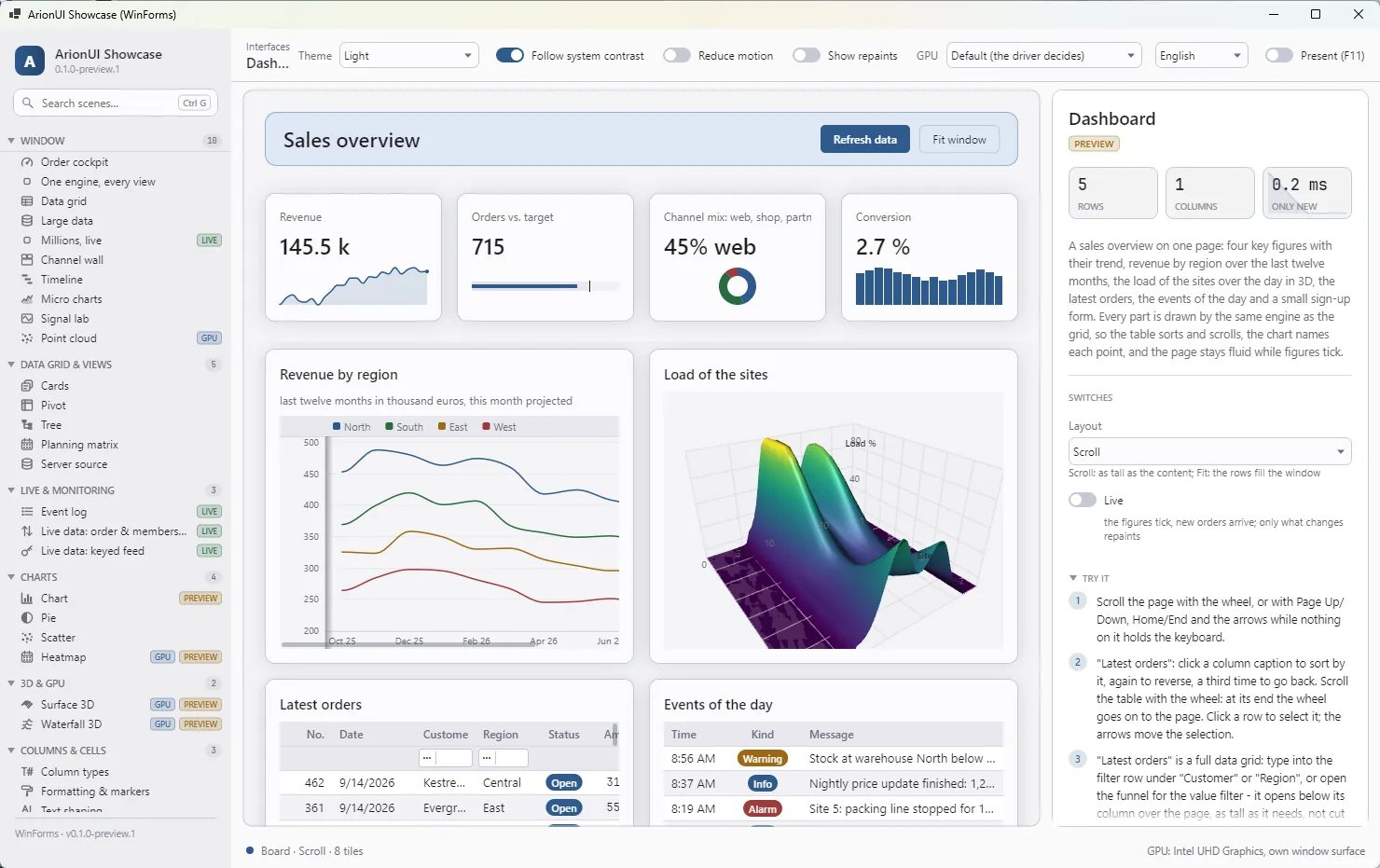
Task: Open the Server source scene
Action: coord(74,464)
